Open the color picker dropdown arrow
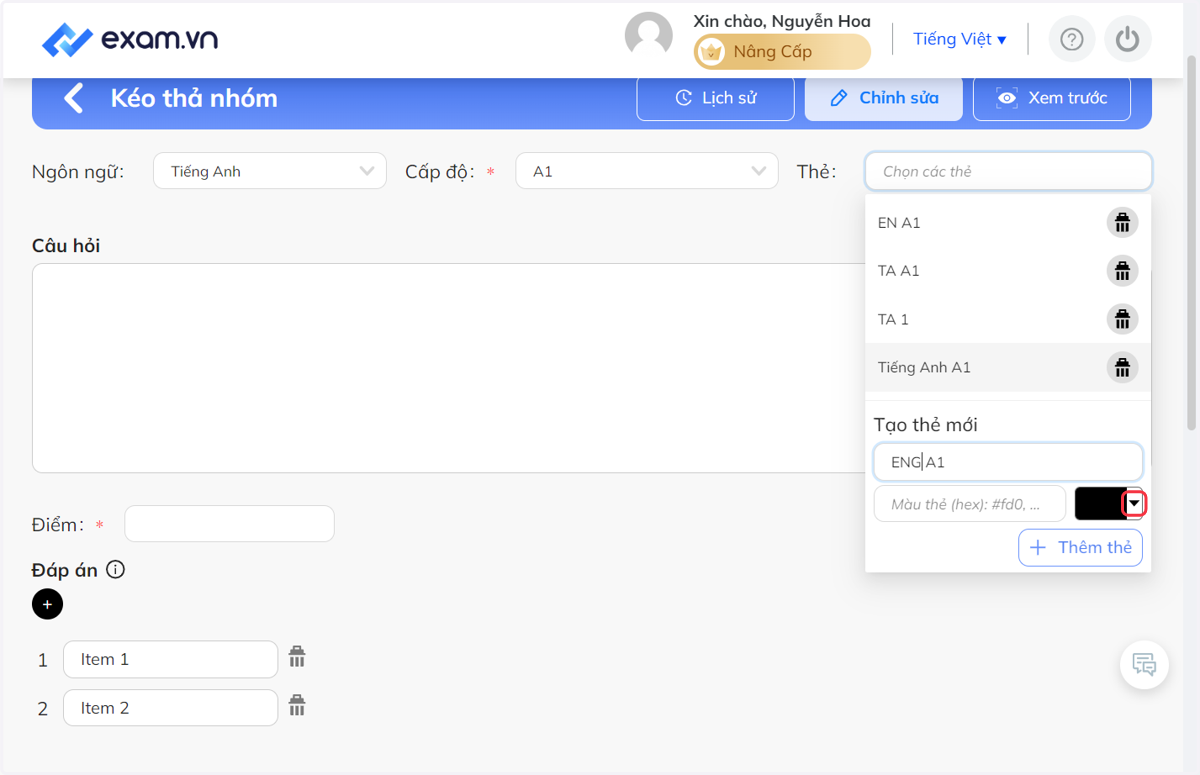The height and width of the screenshot is (775, 1200). point(1134,504)
